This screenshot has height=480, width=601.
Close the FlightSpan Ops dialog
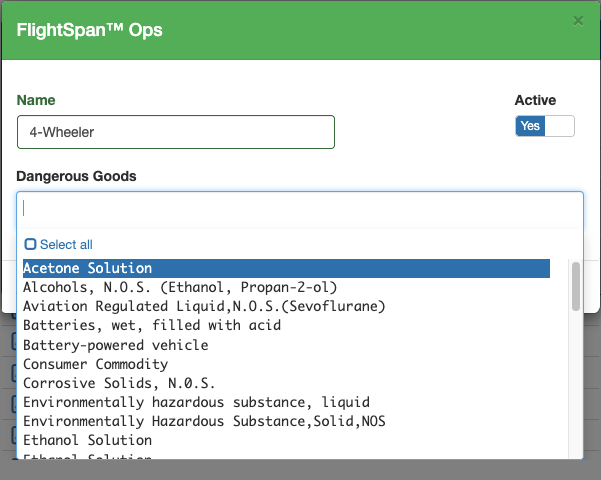[578, 20]
